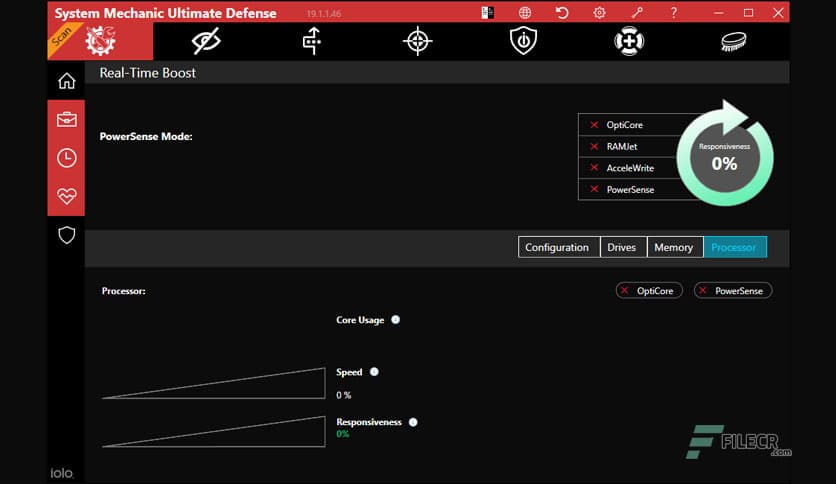This screenshot has width=836, height=484.
Task: Open the clock sidebar icon
Action: (67, 158)
